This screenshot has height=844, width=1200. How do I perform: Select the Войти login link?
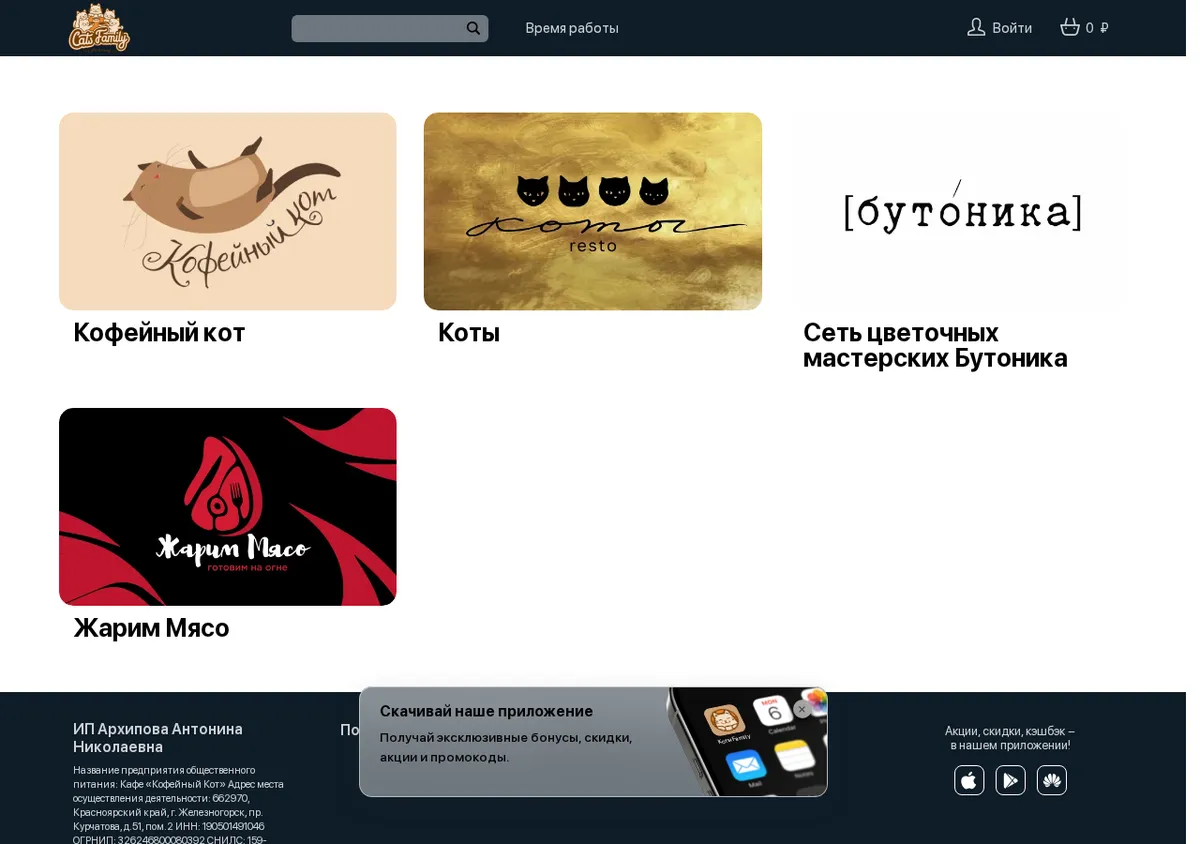(x=1012, y=28)
